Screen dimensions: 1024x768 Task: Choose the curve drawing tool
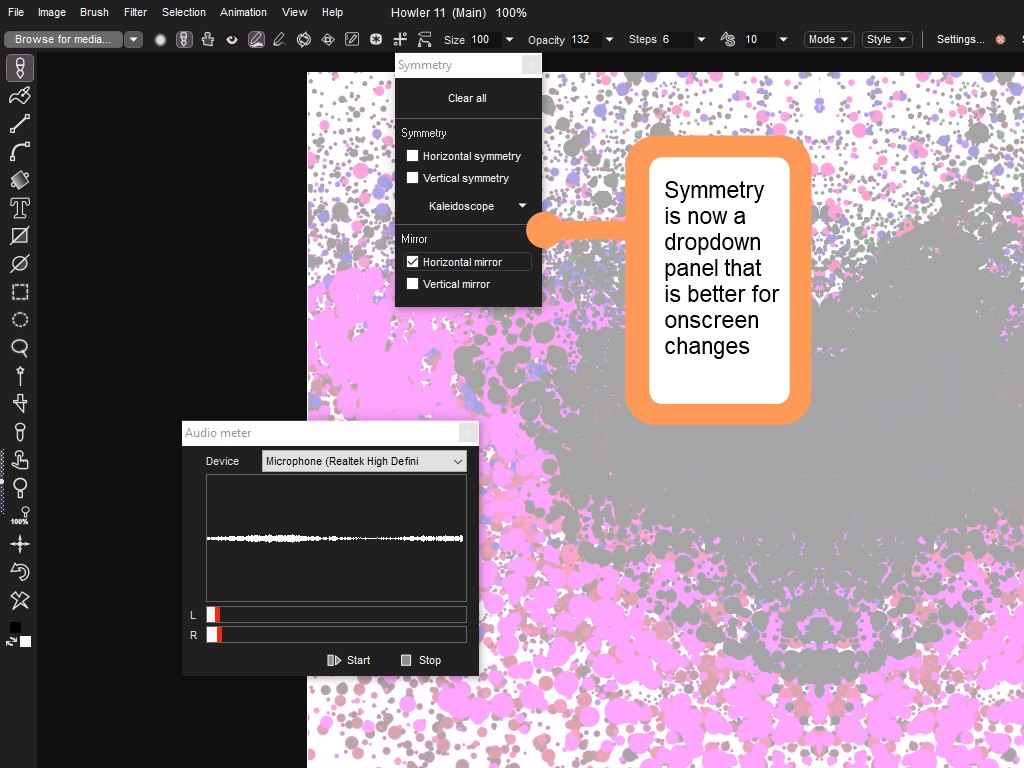[x=19, y=152]
